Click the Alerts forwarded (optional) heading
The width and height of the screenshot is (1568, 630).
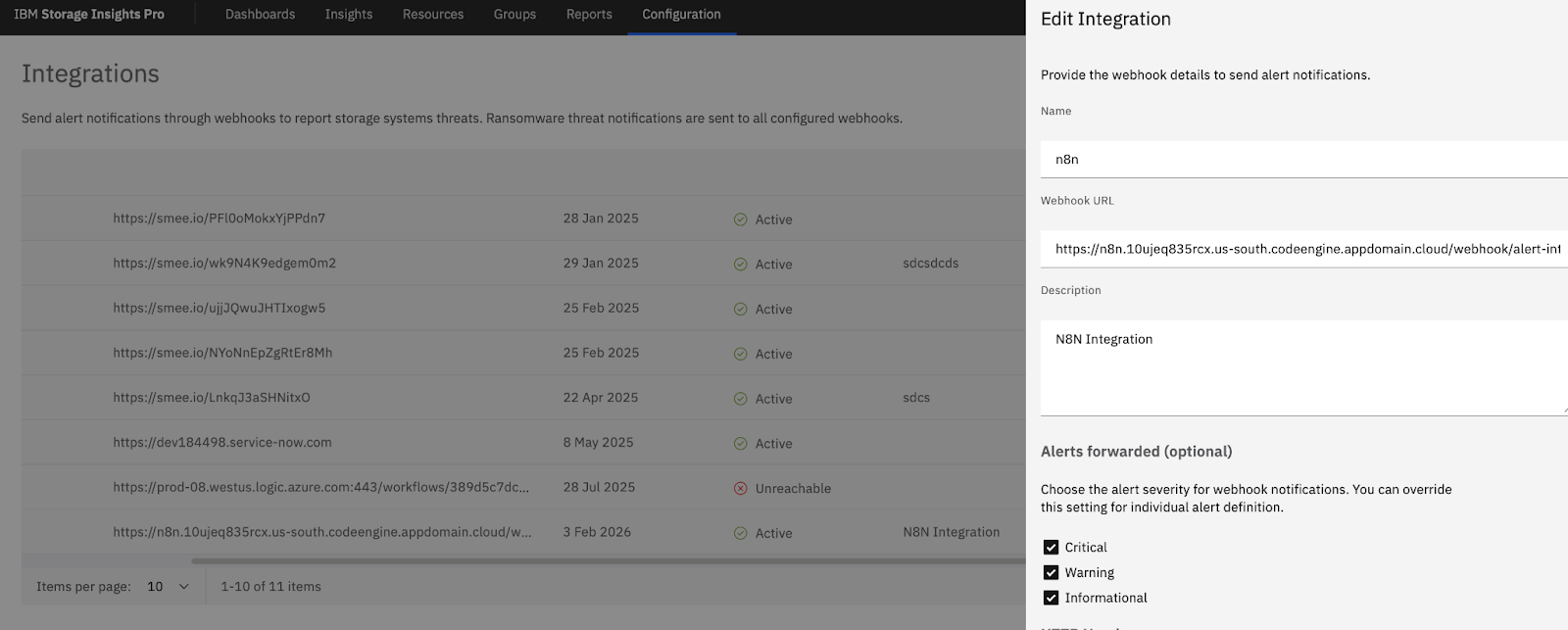1137,452
